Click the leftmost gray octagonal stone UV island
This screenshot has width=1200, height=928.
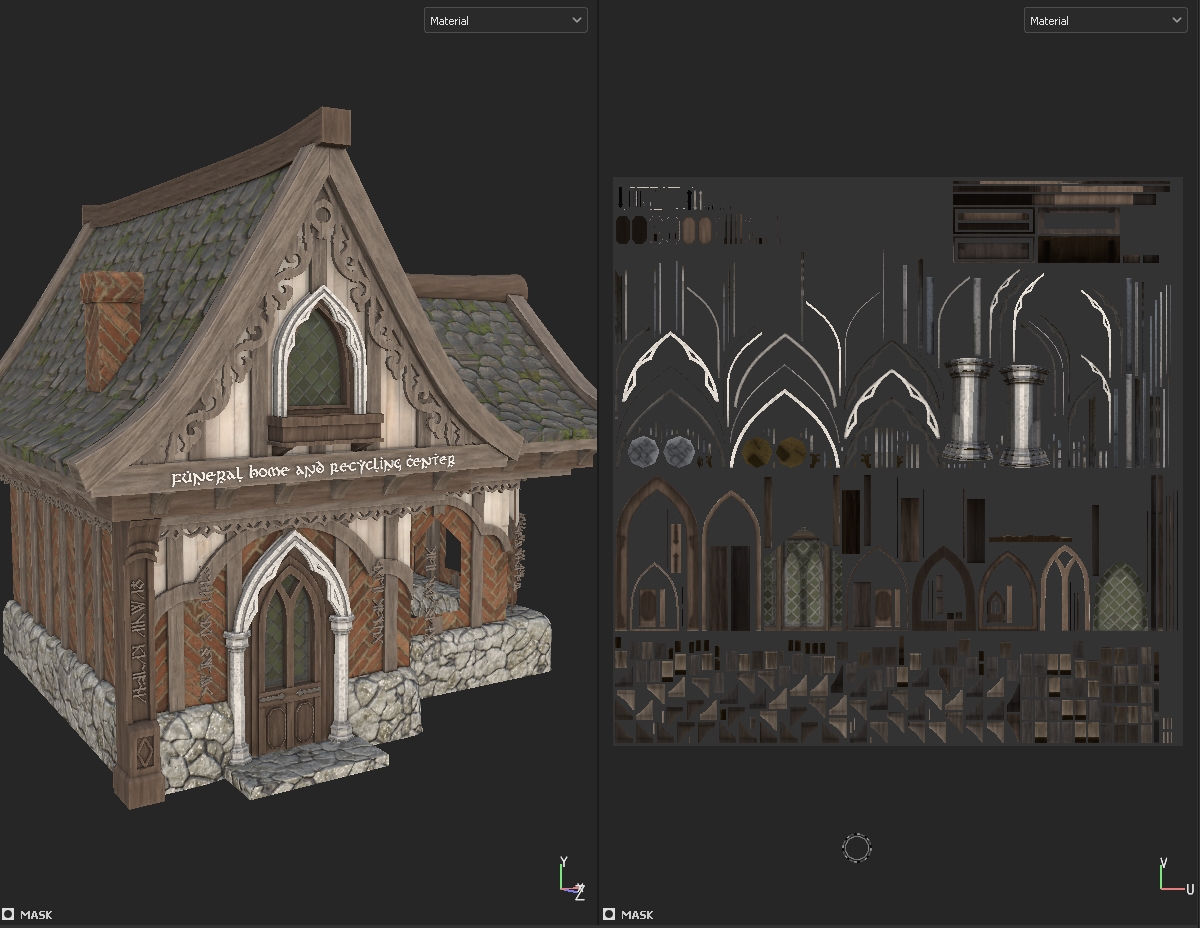point(644,452)
